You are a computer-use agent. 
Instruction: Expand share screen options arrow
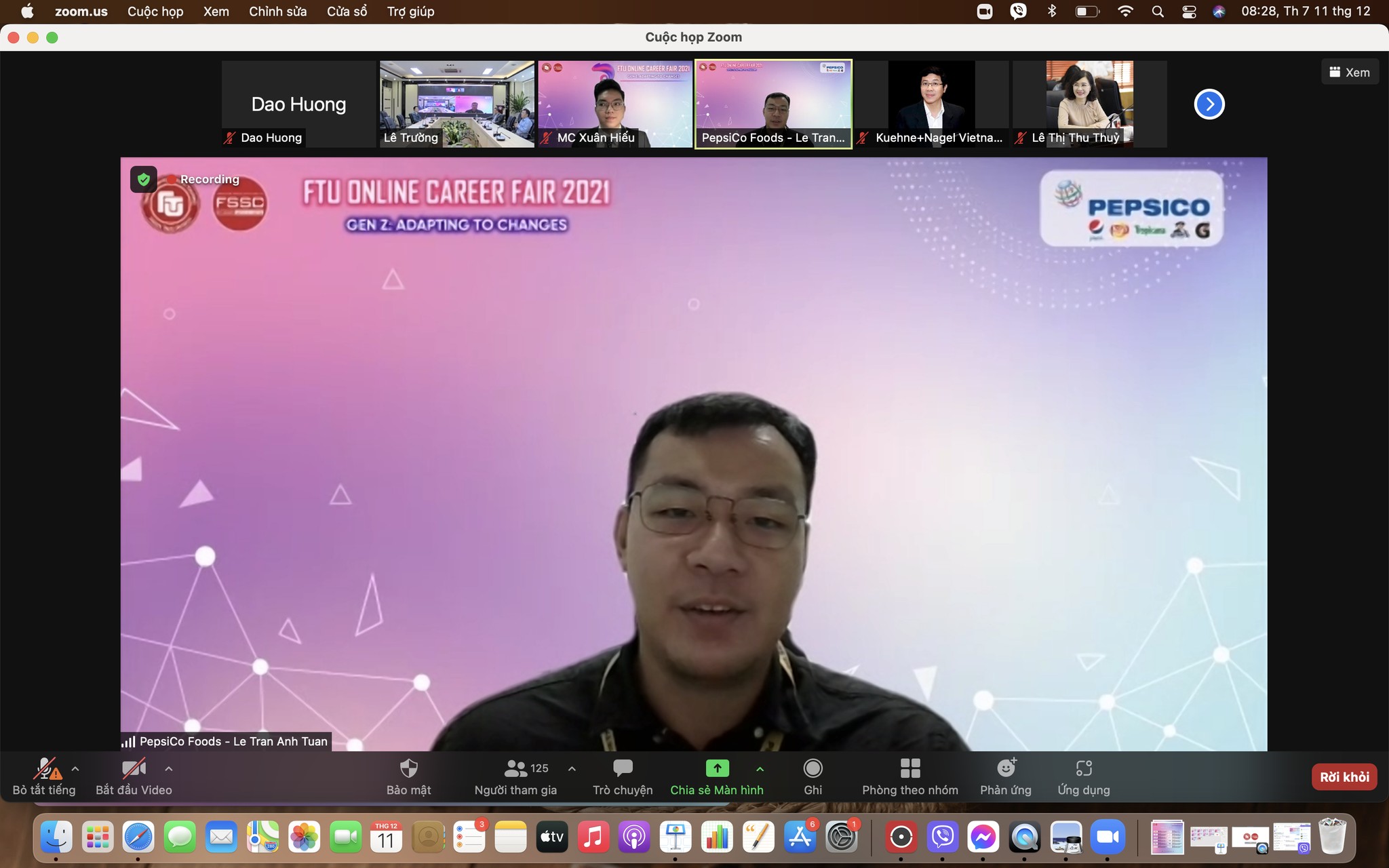pyautogui.click(x=760, y=769)
